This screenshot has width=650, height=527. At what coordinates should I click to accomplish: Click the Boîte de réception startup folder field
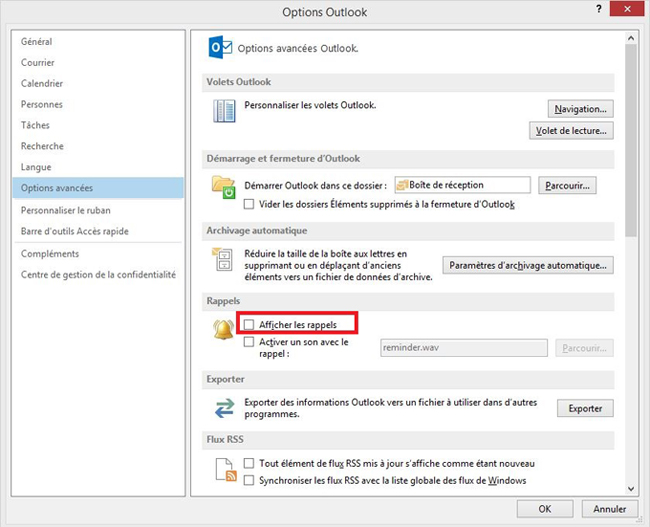(462, 185)
